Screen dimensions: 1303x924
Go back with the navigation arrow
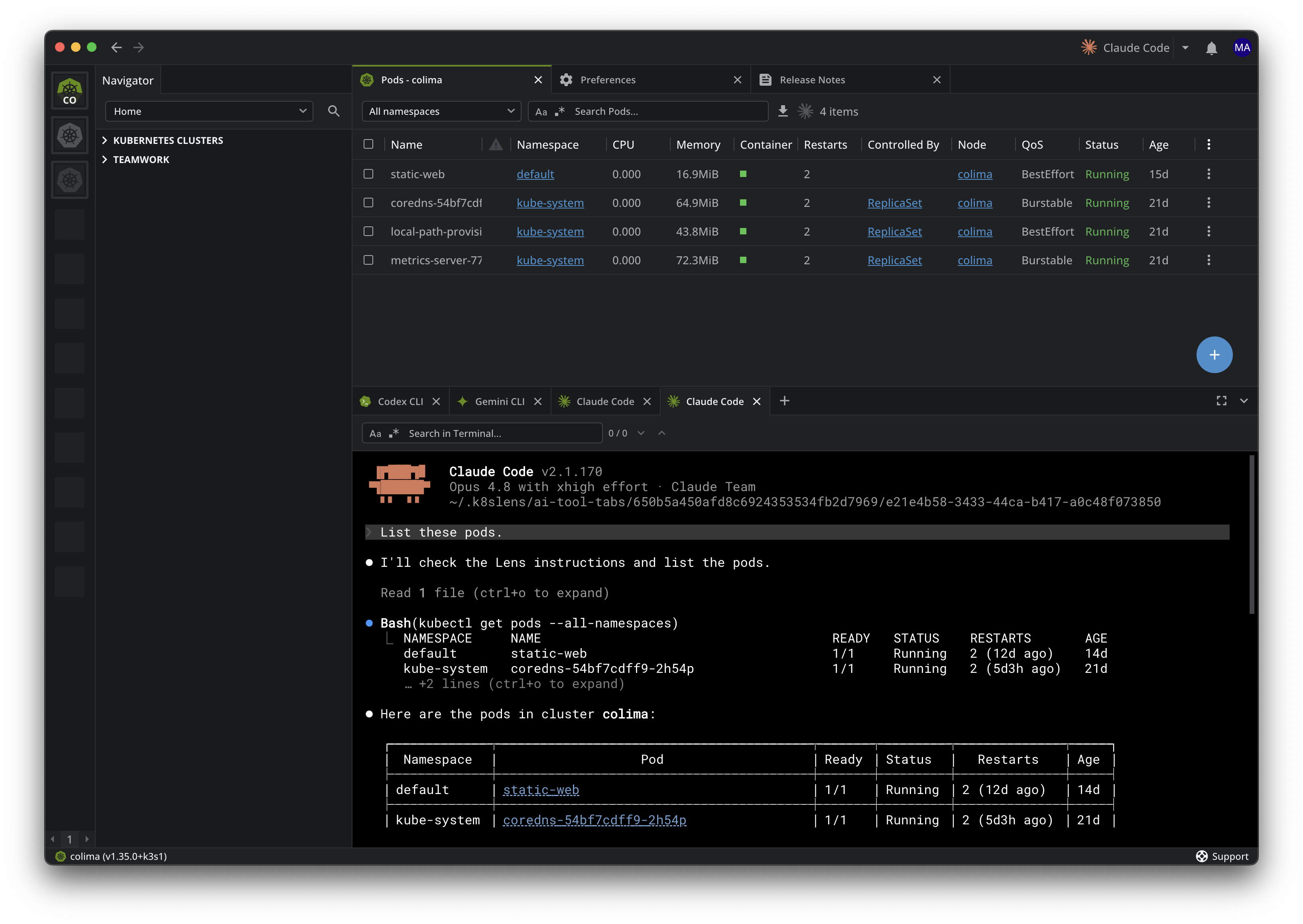(x=116, y=47)
